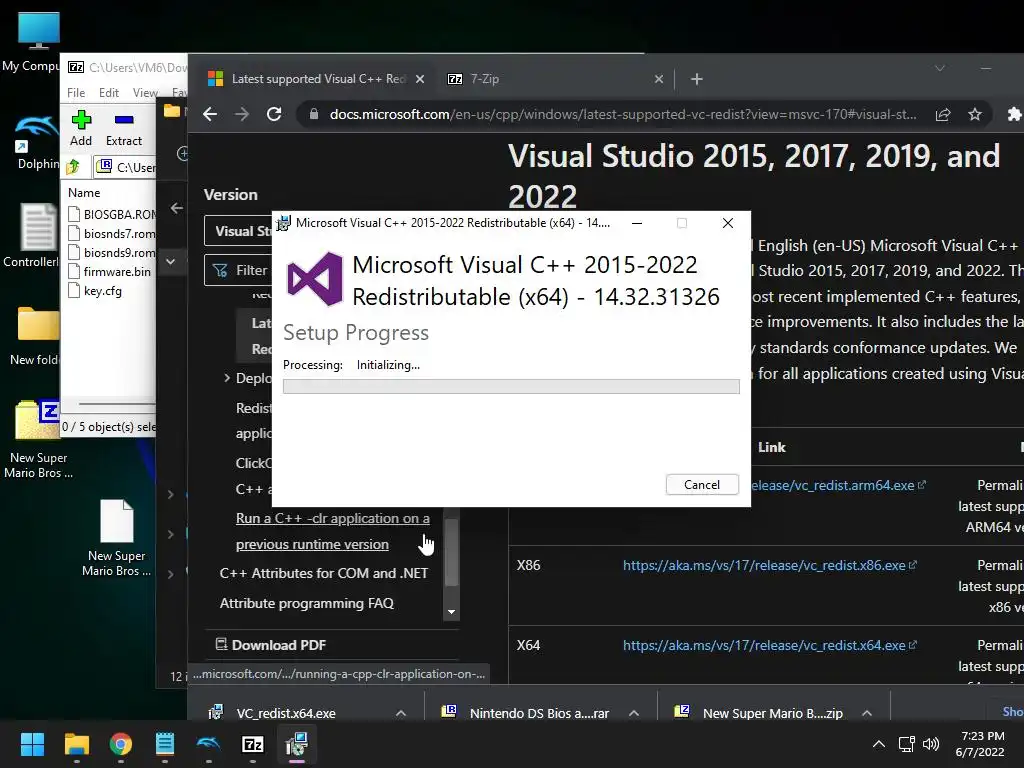This screenshot has width=1024, height=768.
Task: Go up one folder in 7-Zip
Action: coord(73,167)
